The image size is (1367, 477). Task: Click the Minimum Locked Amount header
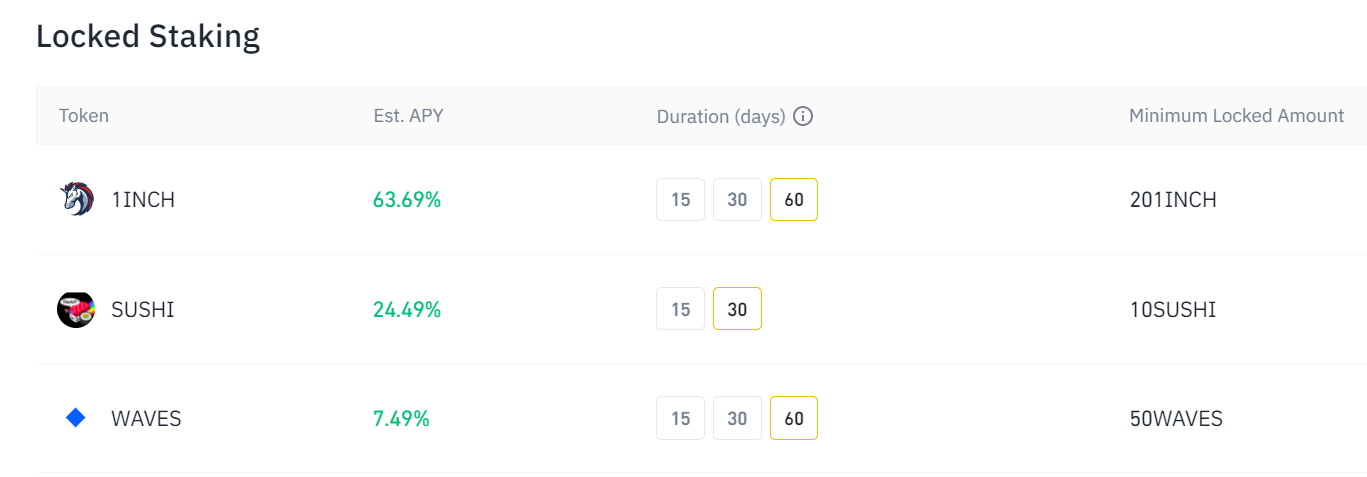[x=1236, y=116]
